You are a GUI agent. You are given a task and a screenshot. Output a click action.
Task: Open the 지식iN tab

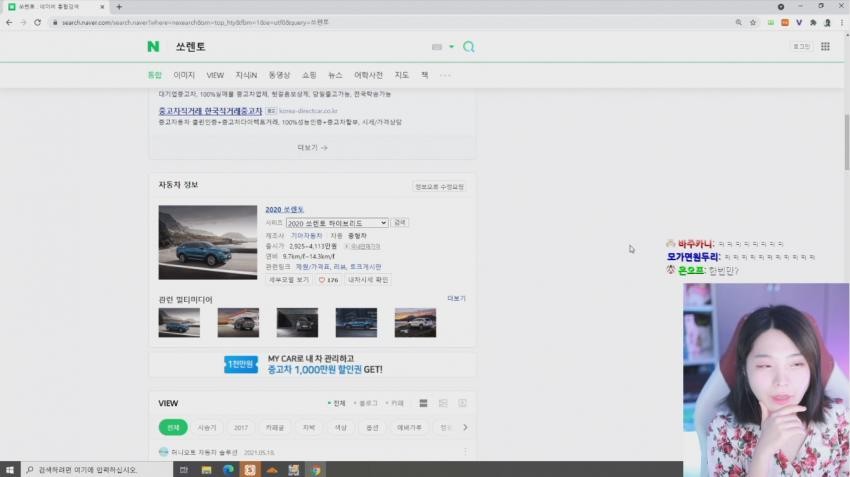tap(246, 75)
